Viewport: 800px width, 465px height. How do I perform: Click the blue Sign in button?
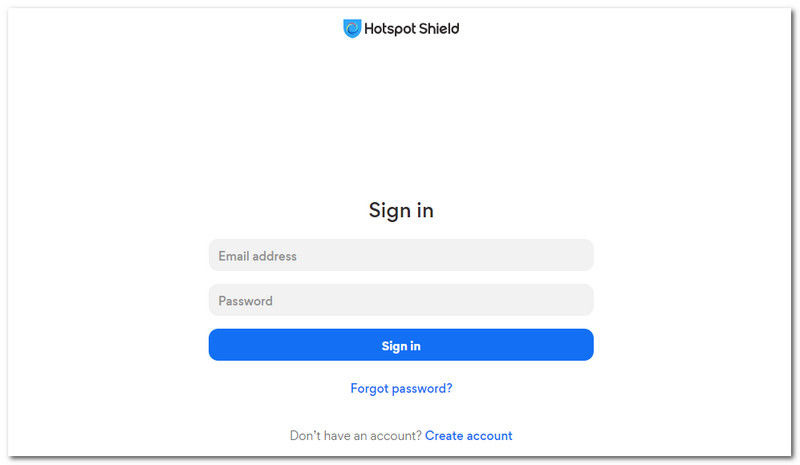click(x=401, y=345)
